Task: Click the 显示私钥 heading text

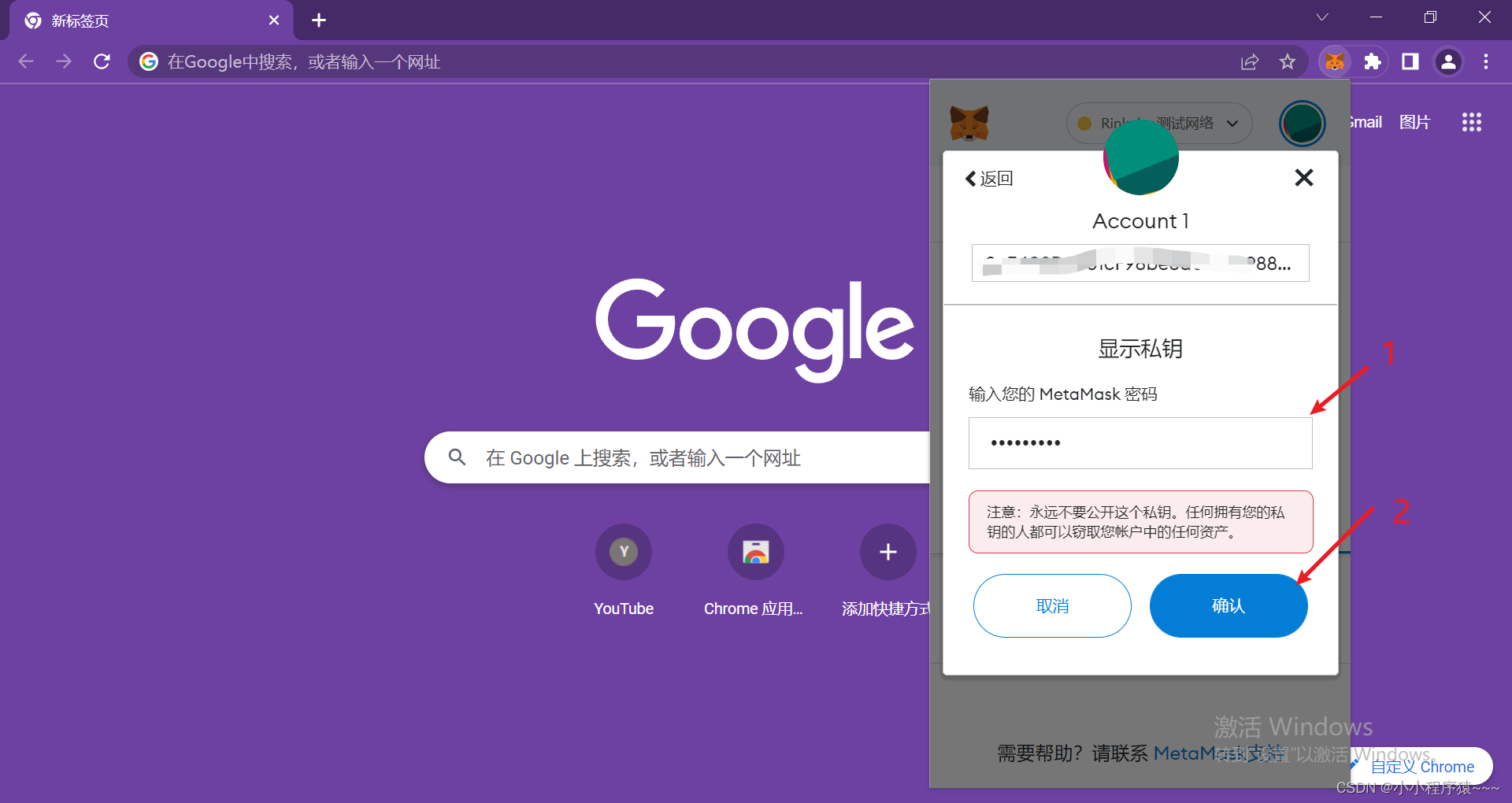Action: 1140,349
